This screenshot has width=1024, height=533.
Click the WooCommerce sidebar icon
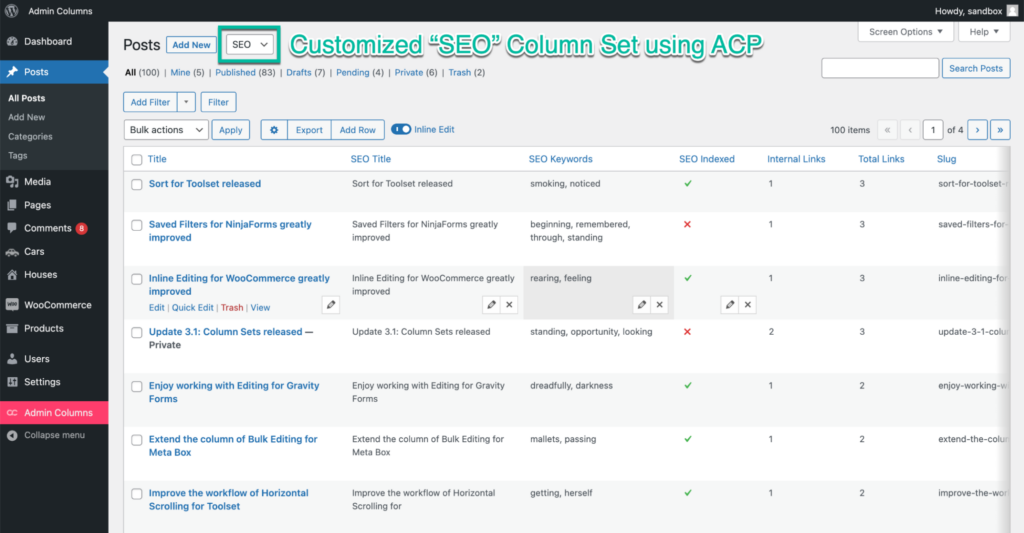(x=12, y=305)
